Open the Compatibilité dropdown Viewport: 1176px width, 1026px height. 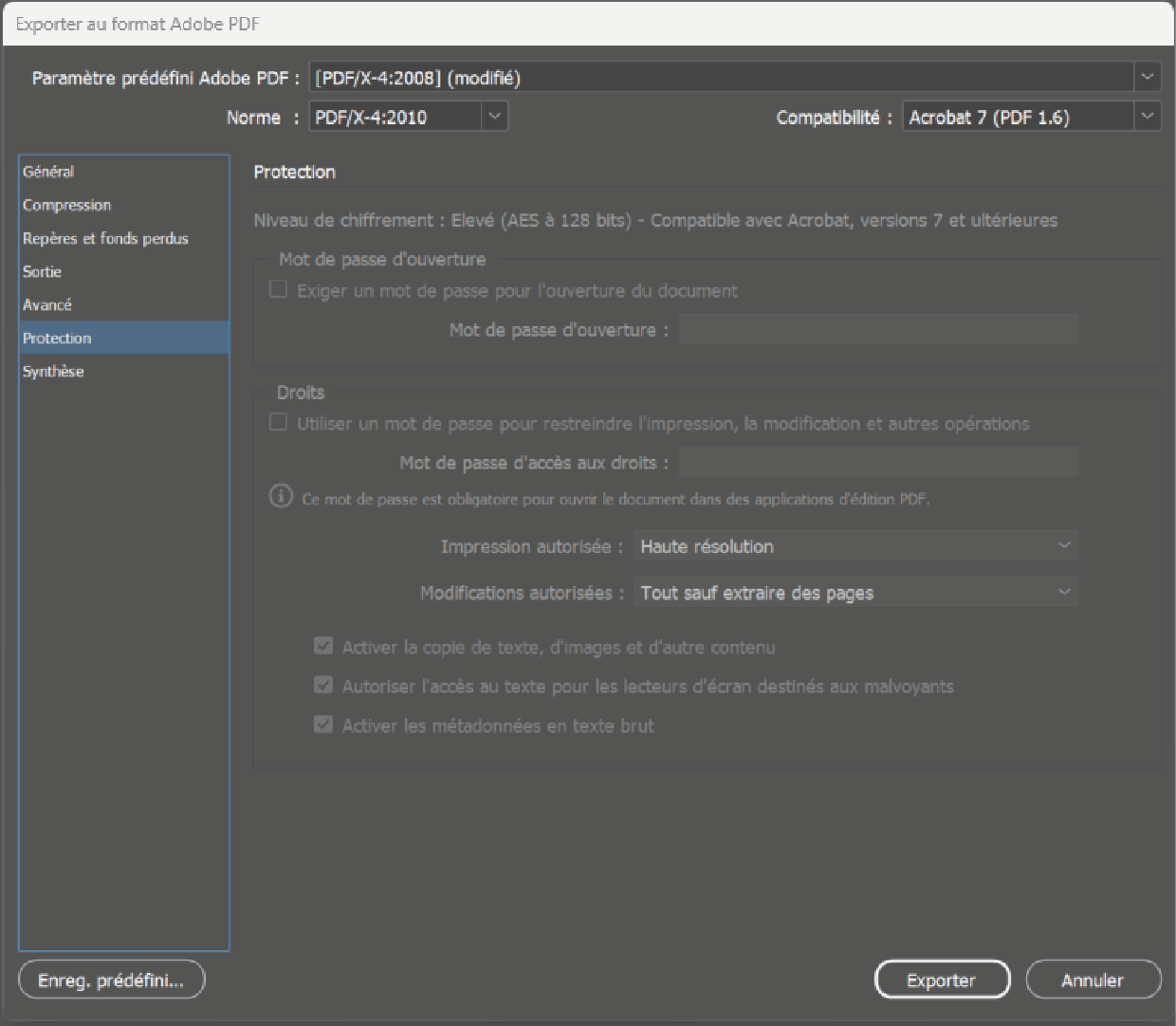(x=1030, y=117)
